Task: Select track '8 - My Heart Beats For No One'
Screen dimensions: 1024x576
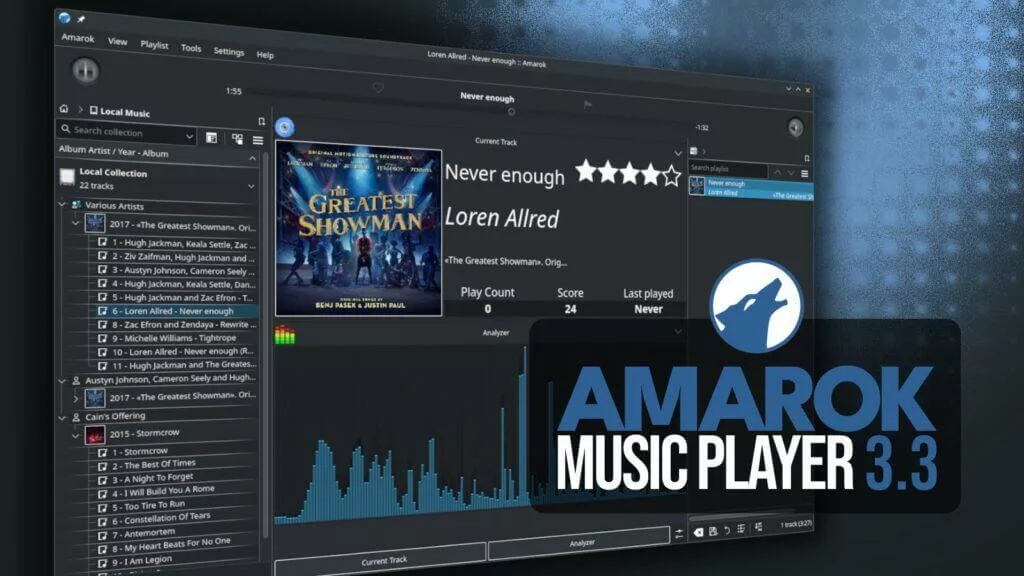Action: (x=171, y=546)
